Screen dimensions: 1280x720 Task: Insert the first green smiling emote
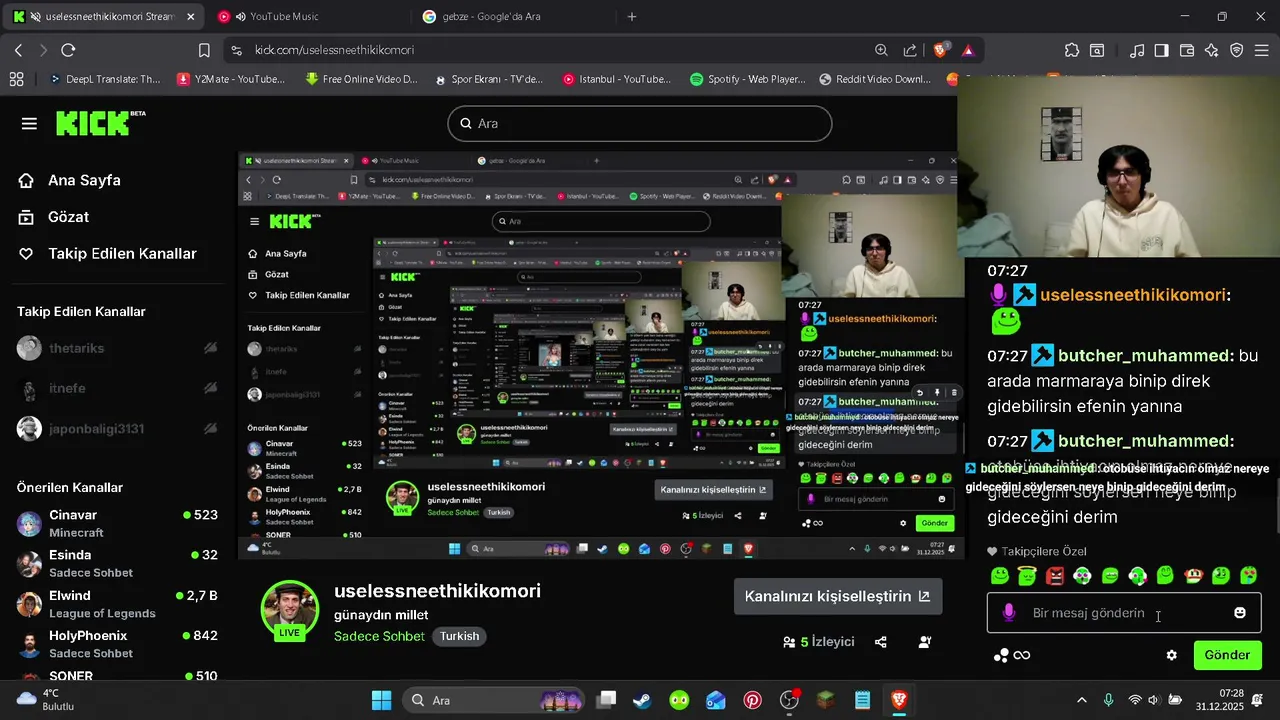999,576
